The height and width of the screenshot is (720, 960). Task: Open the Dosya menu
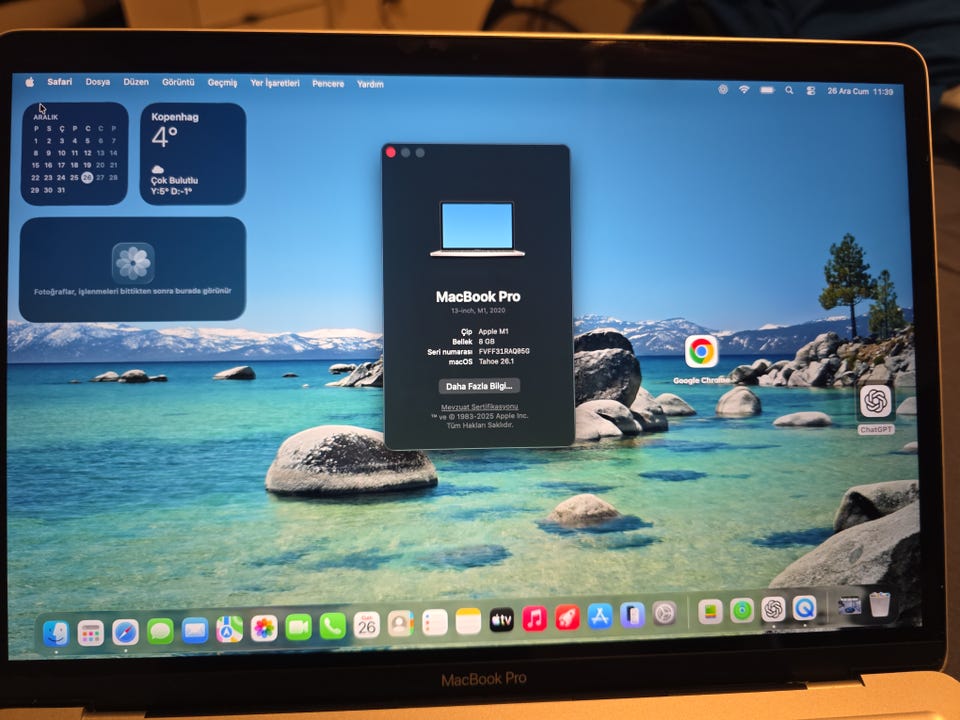pyautogui.click(x=97, y=81)
